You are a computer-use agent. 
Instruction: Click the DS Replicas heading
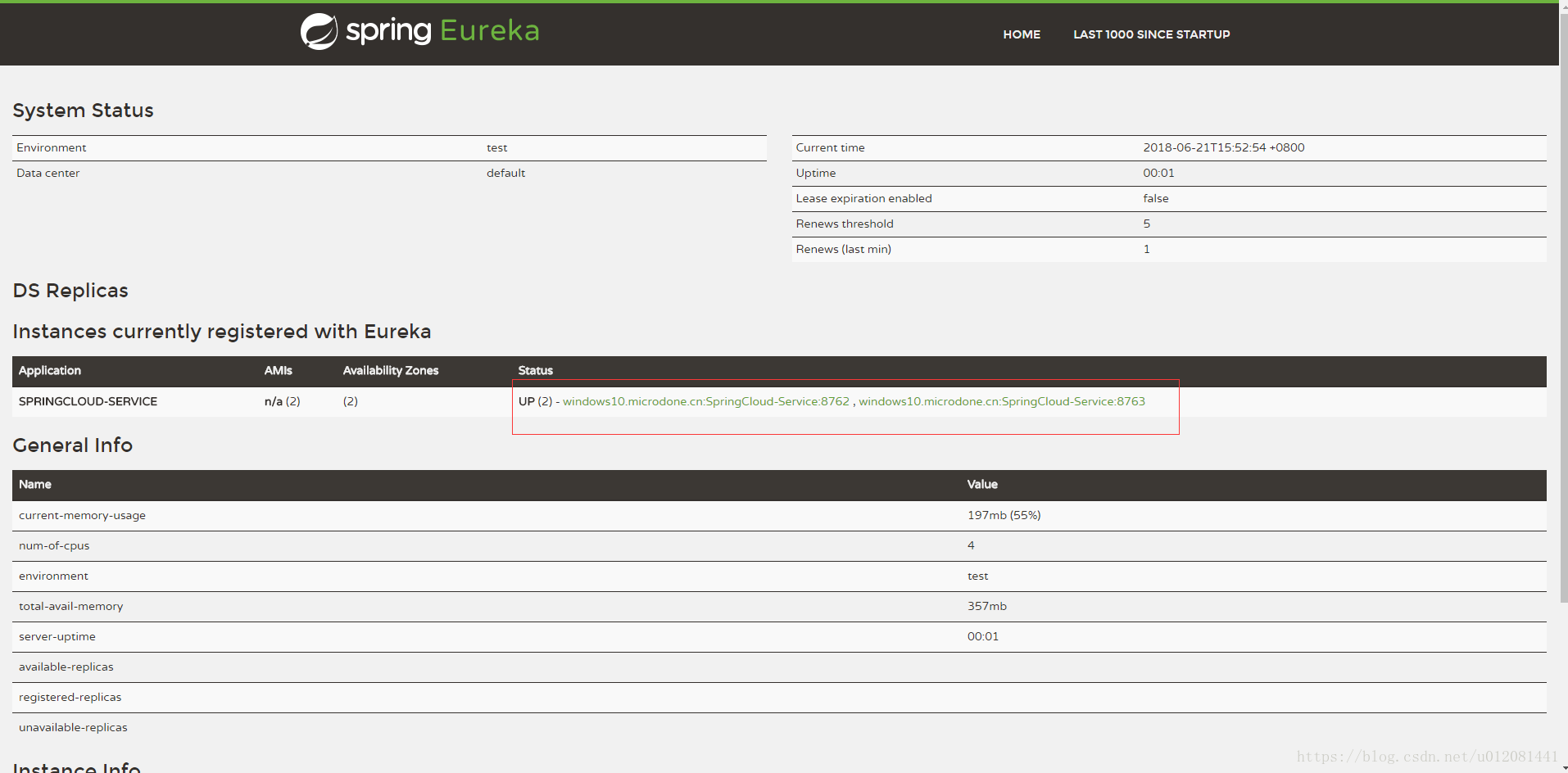(70, 291)
